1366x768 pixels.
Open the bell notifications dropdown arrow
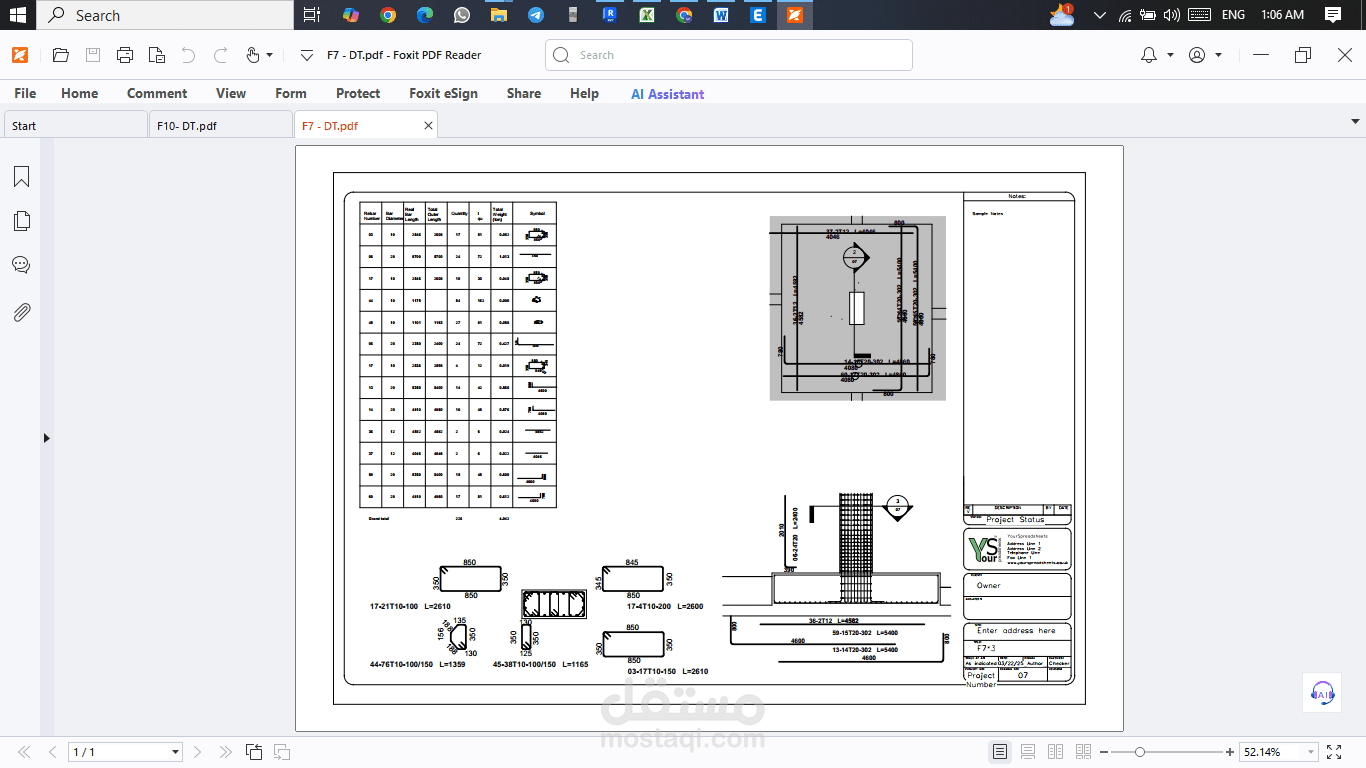click(1170, 55)
